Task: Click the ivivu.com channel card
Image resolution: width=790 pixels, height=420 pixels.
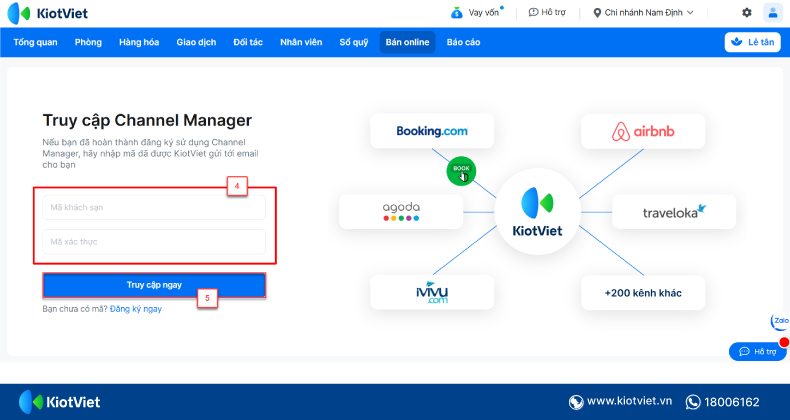Action: tap(432, 293)
